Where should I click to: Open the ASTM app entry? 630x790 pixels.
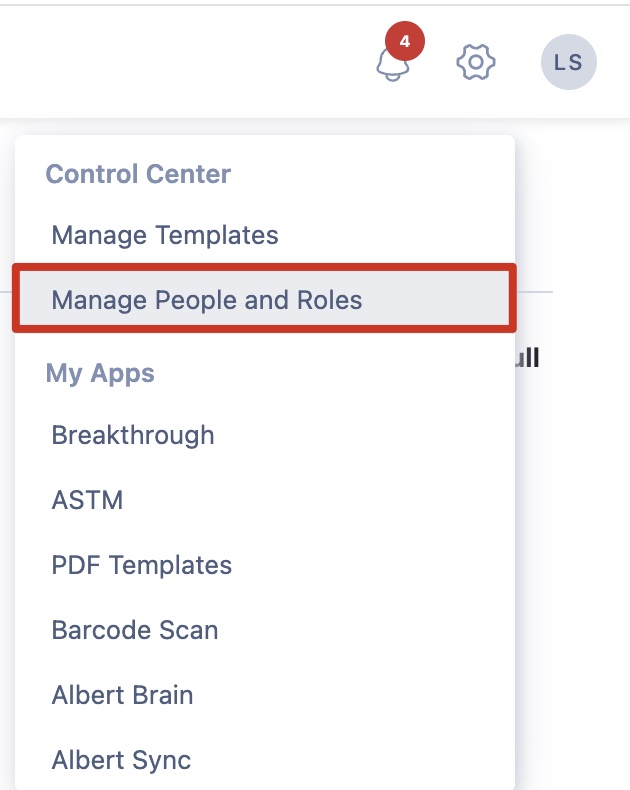click(x=87, y=500)
